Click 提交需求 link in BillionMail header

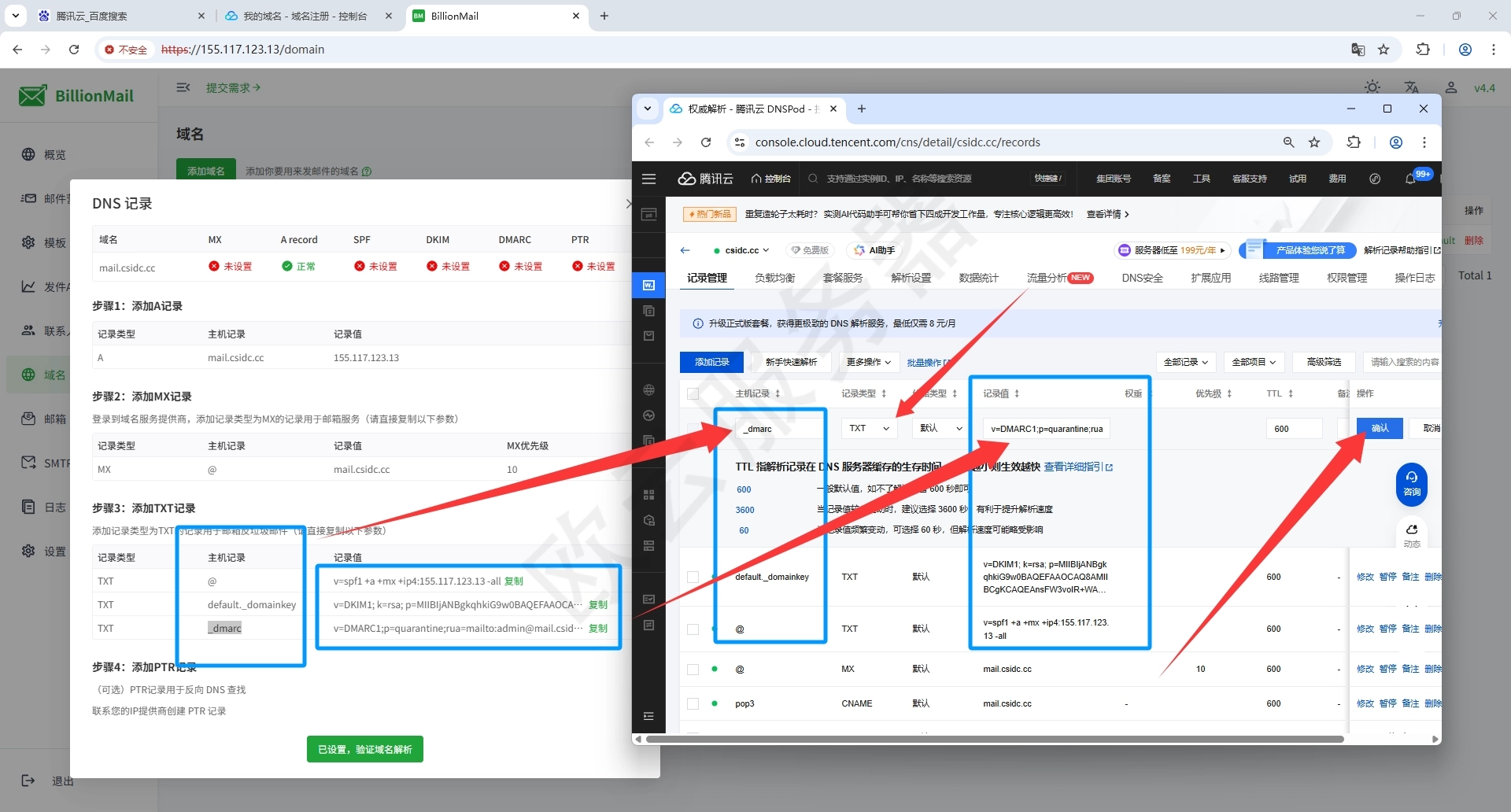pyautogui.click(x=233, y=87)
